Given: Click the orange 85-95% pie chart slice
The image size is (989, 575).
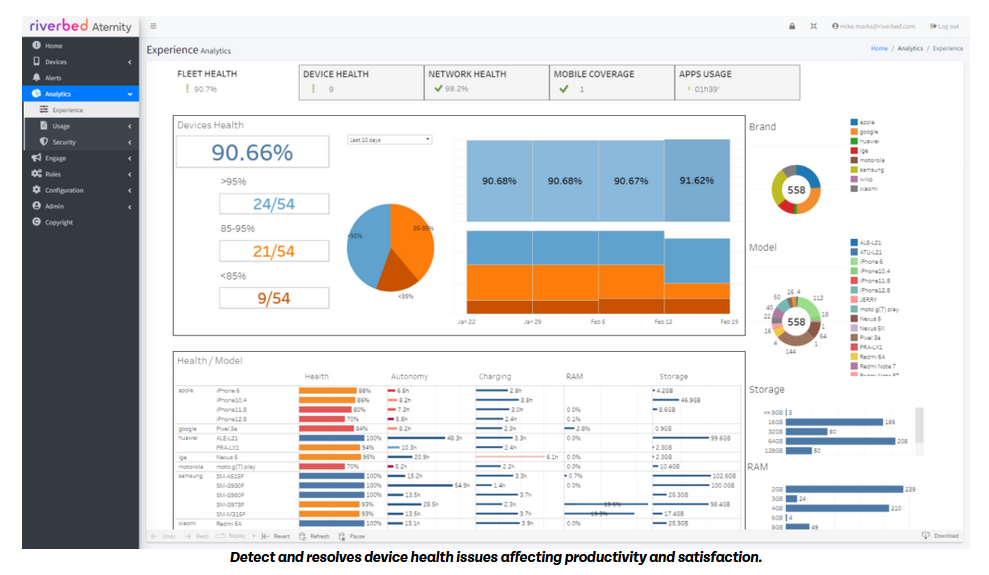Looking at the screenshot, I should coord(413,236).
